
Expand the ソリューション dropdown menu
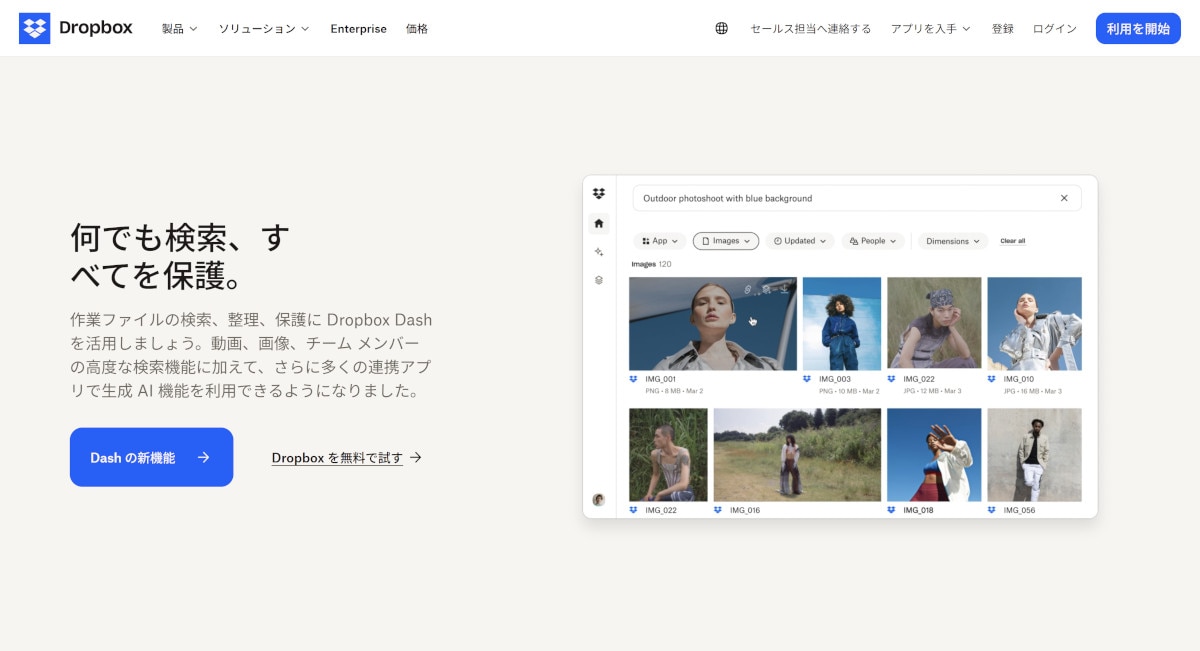[x=264, y=29]
